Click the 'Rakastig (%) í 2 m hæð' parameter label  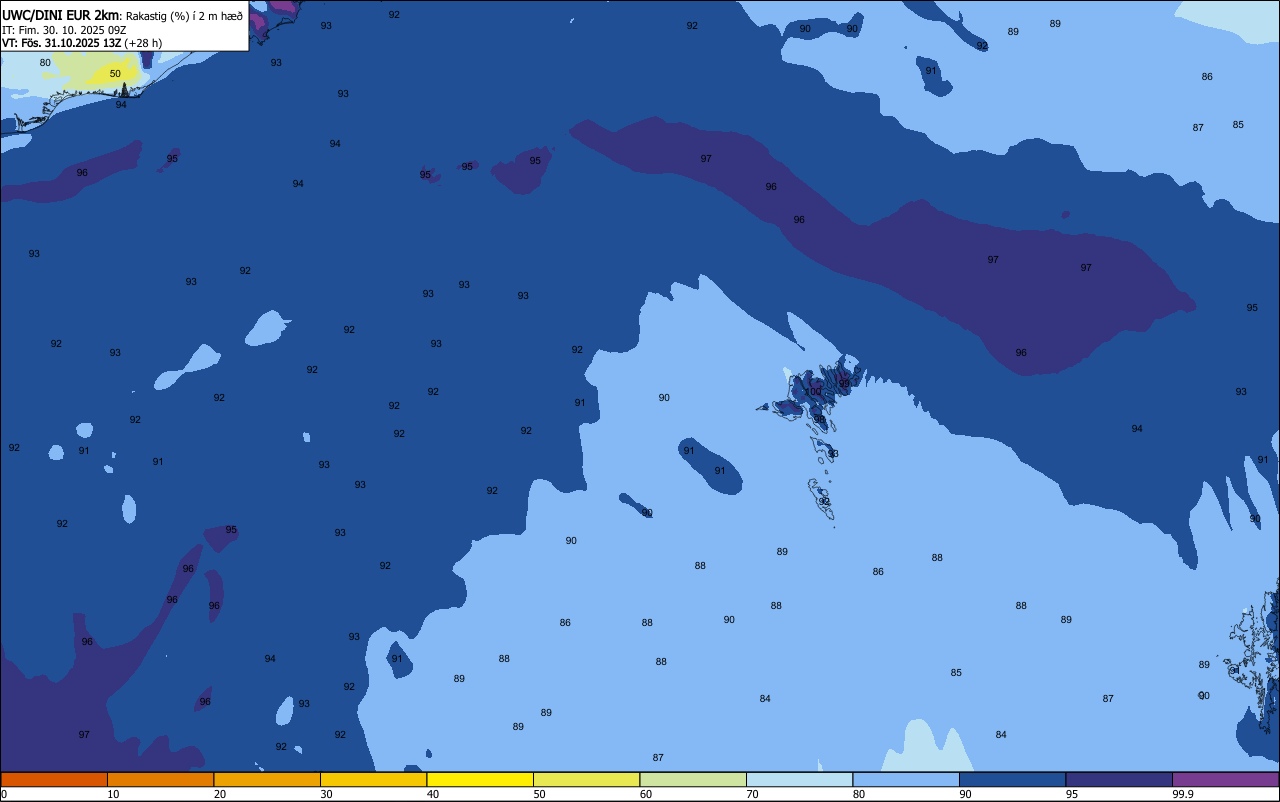(184, 16)
